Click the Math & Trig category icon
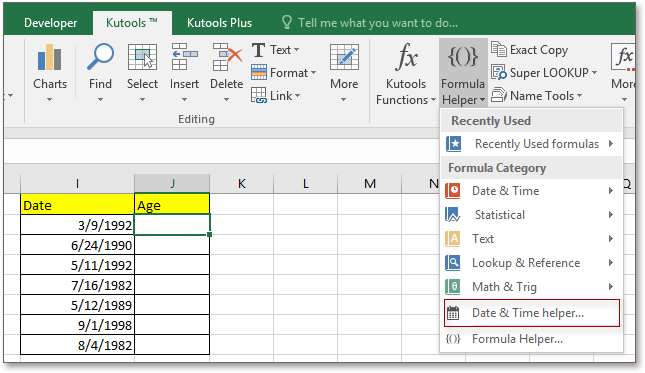Viewport: 645px width, 373px height. (x=453, y=287)
